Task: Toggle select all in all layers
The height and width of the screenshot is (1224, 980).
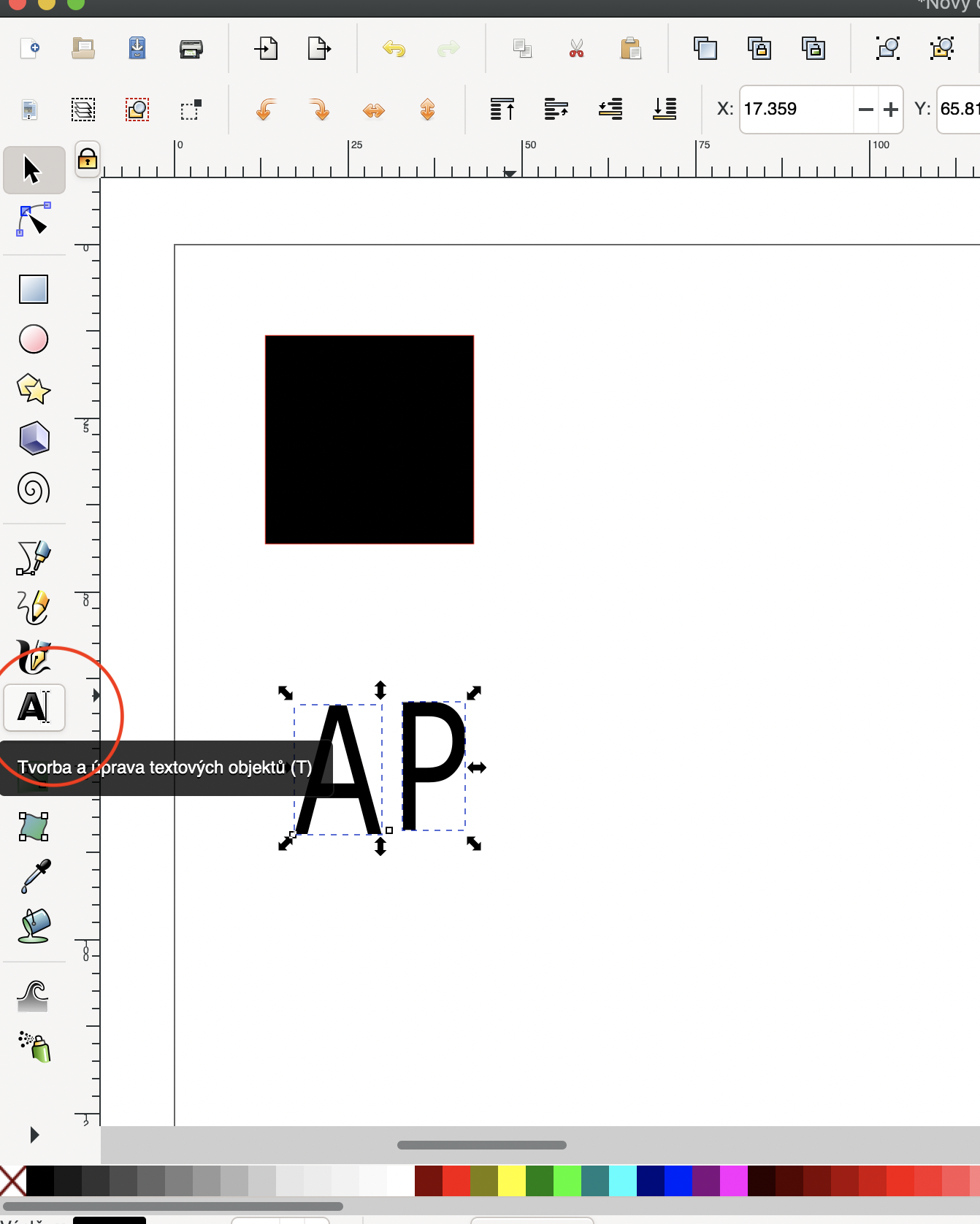Action: pyautogui.click(x=83, y=110)
